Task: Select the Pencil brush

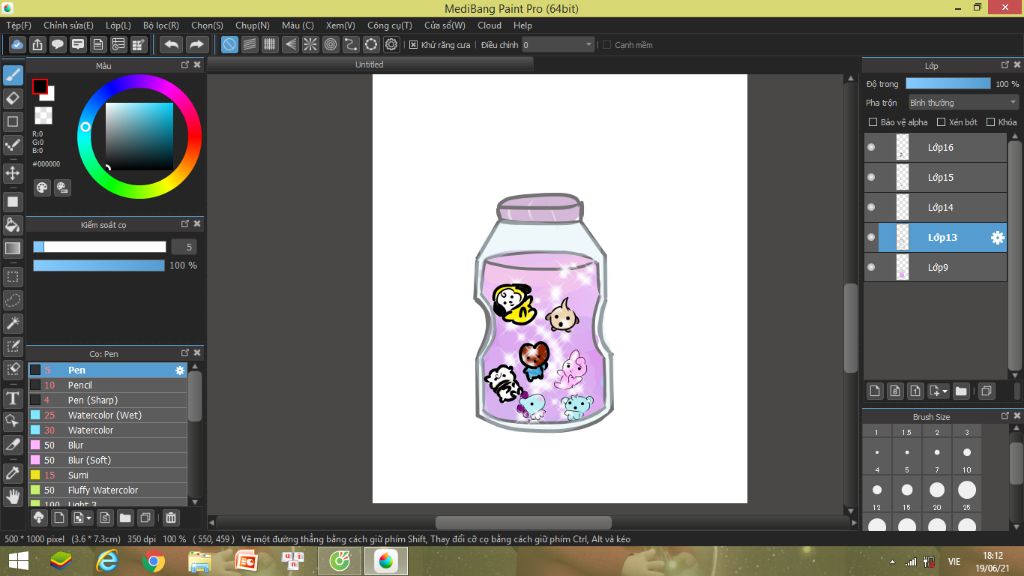Action: pos(108,385)
